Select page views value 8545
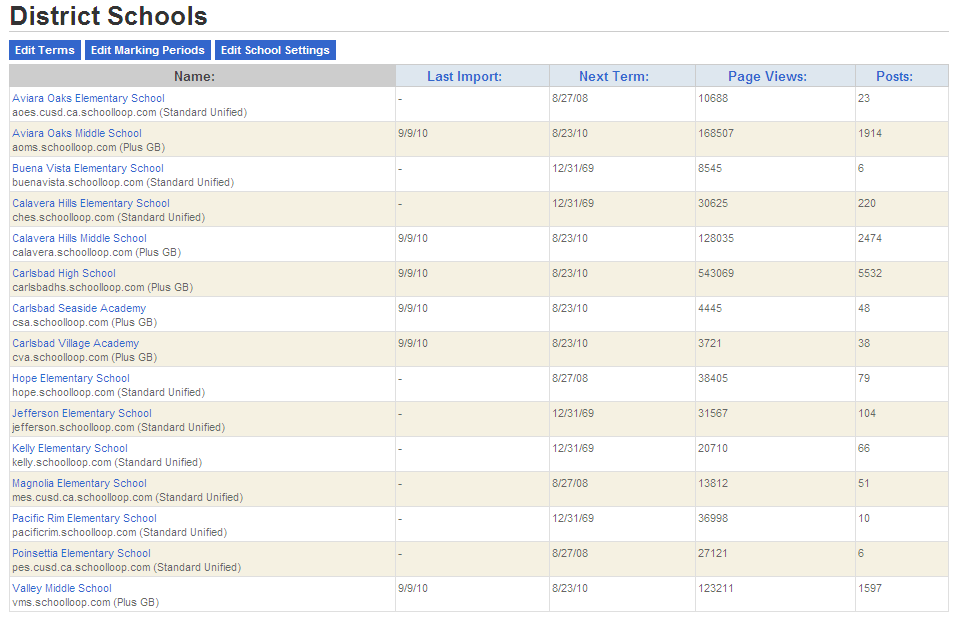 pyautogui.click(x=710, y=168)
